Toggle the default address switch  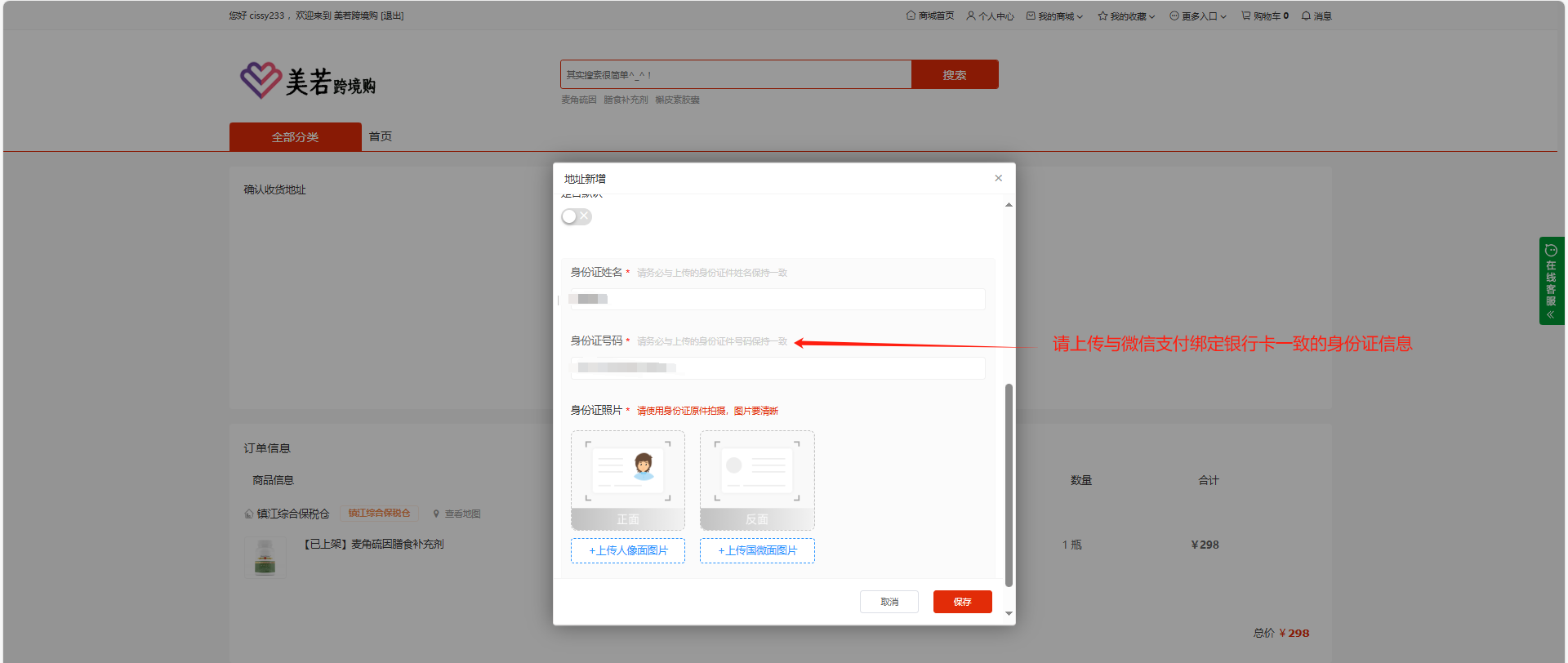click(576, 216)
